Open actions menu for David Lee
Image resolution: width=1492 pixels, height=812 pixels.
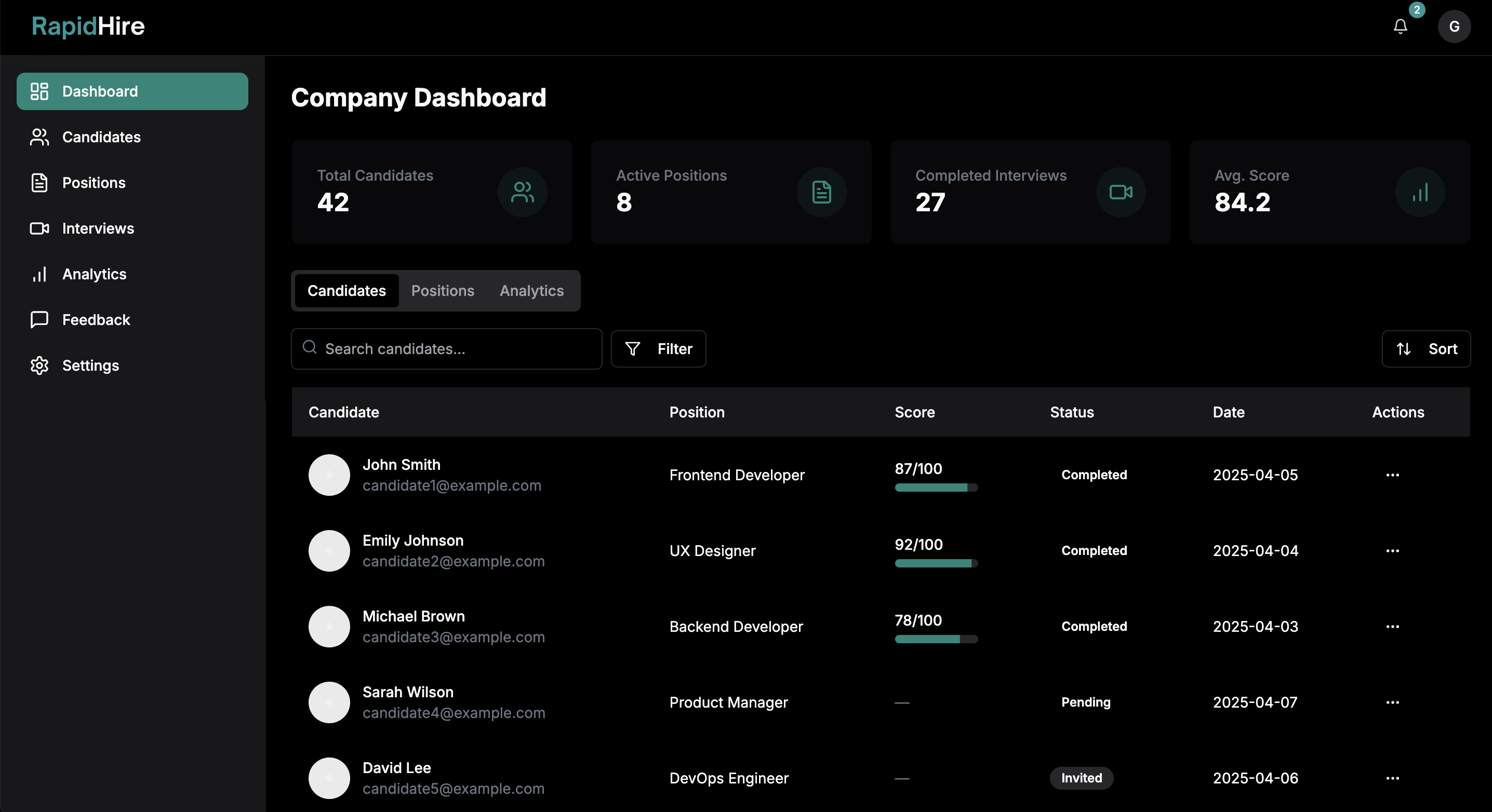tap(1393, 778)
